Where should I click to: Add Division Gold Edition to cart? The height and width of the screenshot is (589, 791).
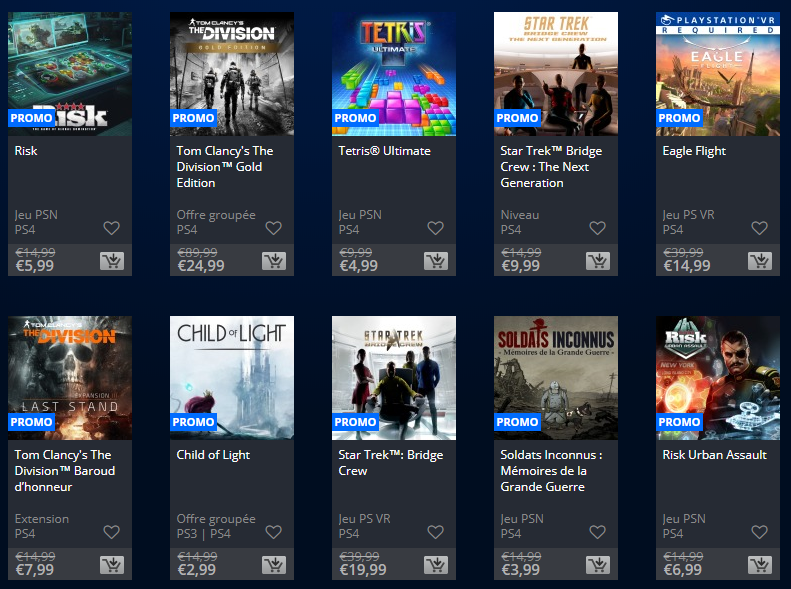(274, 261)
